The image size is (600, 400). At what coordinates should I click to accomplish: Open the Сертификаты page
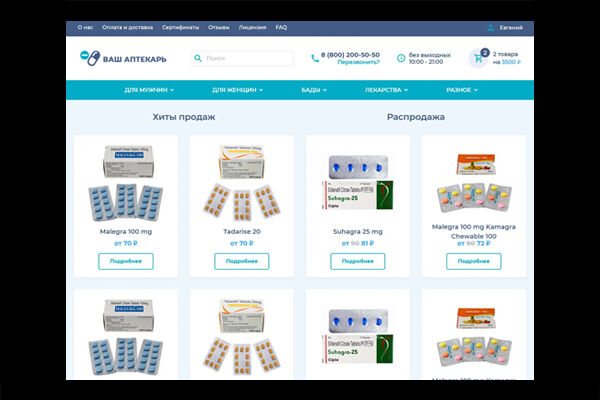[180, 28]
